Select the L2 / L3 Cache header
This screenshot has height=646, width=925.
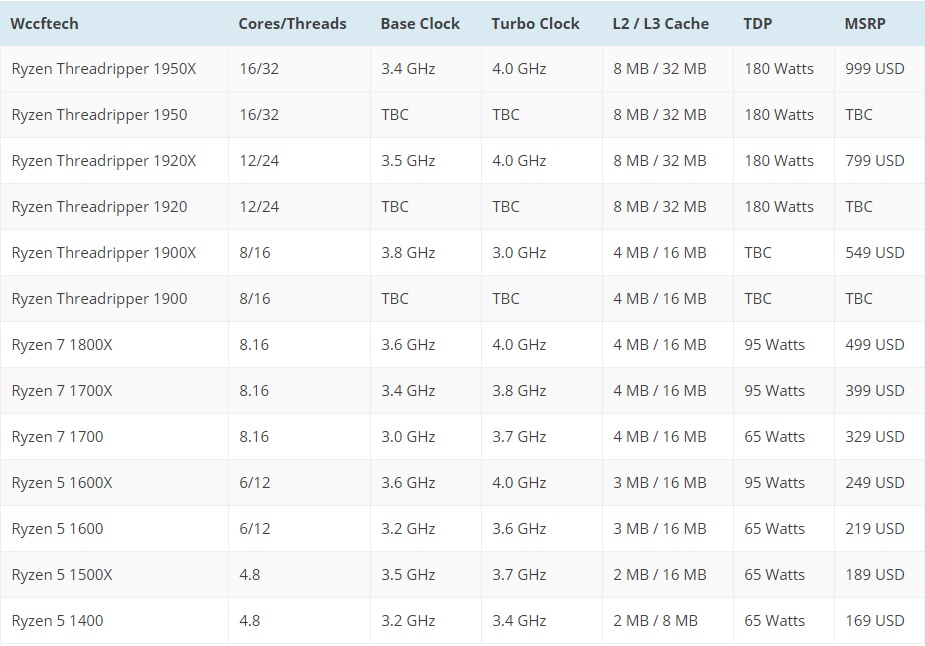tap(660, 23)
